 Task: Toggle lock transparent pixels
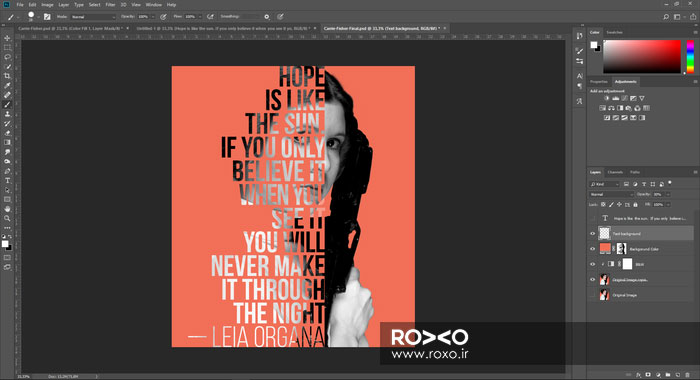[603, 205]
